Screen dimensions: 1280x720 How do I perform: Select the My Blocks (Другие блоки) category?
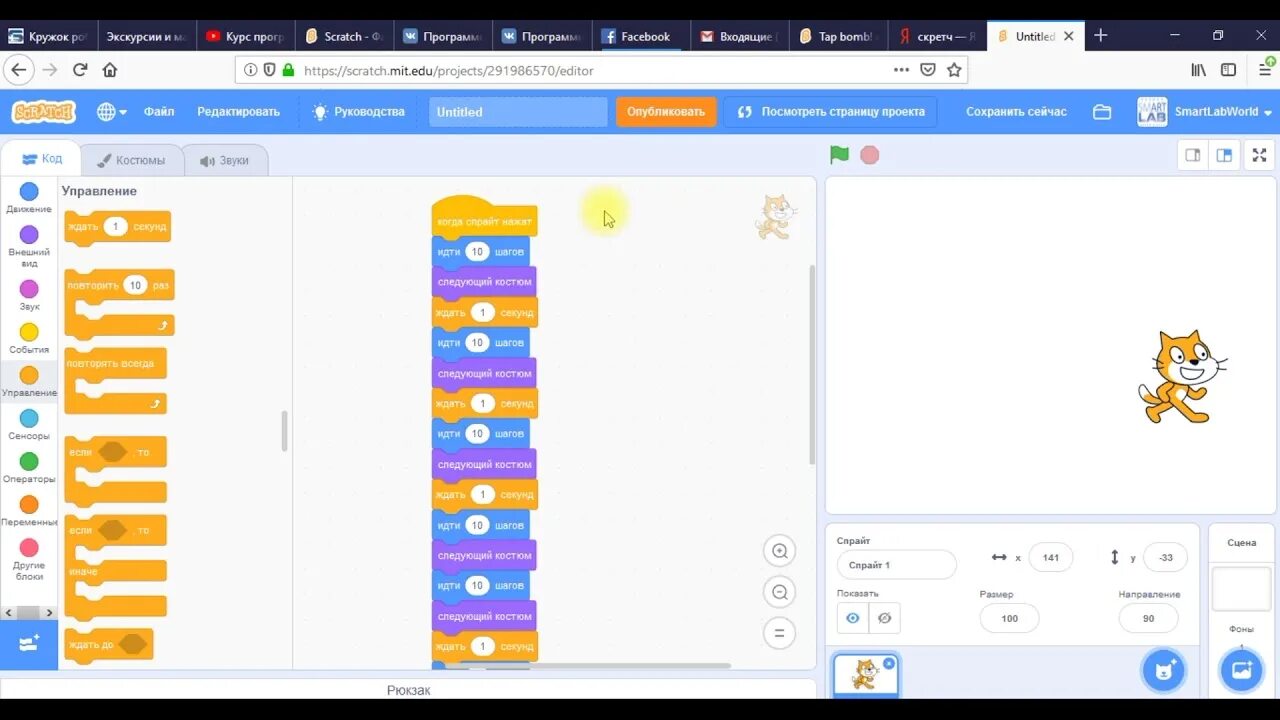click(29, 559)
